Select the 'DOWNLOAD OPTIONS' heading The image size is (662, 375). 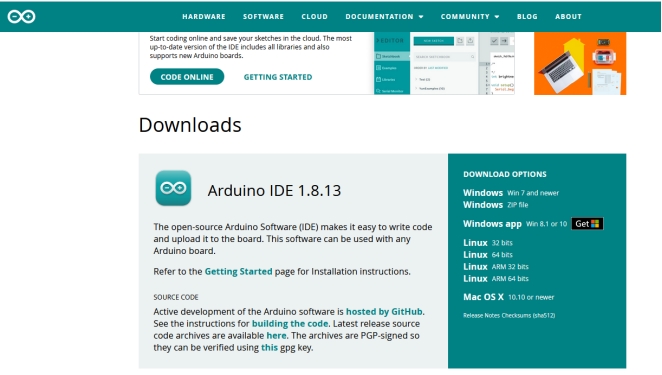505,174
